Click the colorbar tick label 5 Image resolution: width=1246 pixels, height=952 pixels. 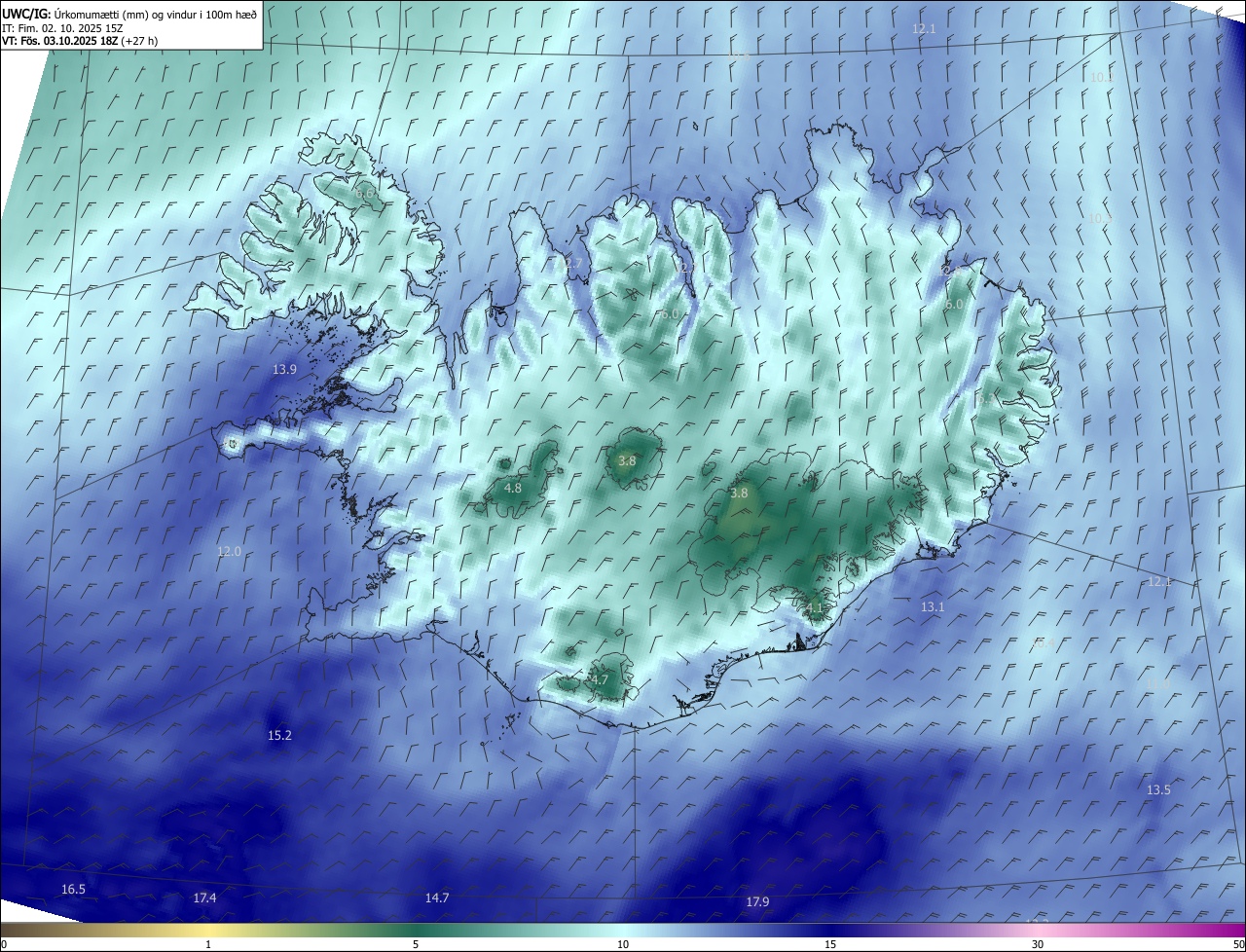tap(416, 944)
